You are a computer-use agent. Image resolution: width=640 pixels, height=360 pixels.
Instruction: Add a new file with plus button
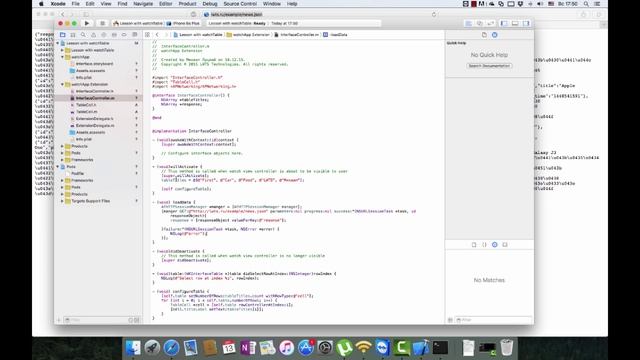tap(59, 320)
